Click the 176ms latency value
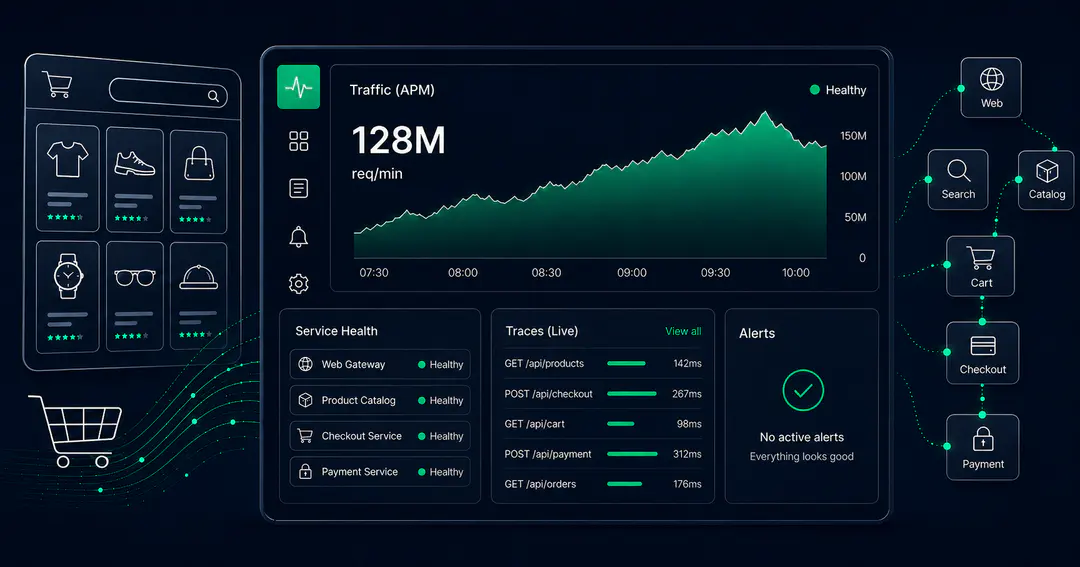This screenshot has height=567, width=1080. pos(687,484)
